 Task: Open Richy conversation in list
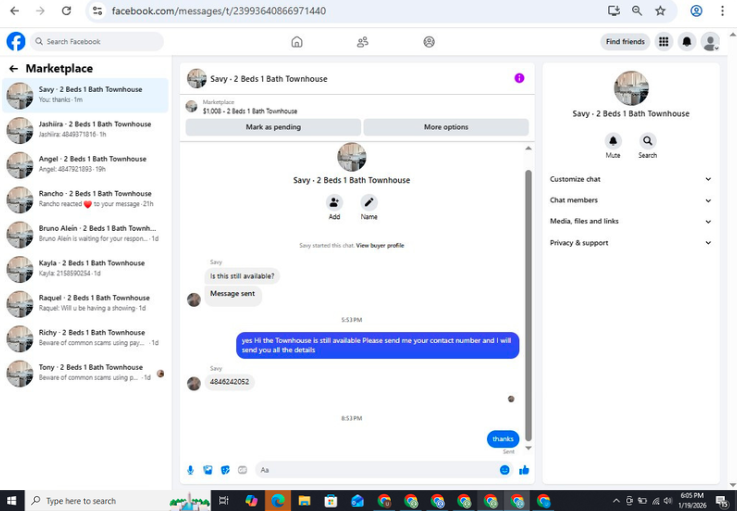tap(85, 338)
